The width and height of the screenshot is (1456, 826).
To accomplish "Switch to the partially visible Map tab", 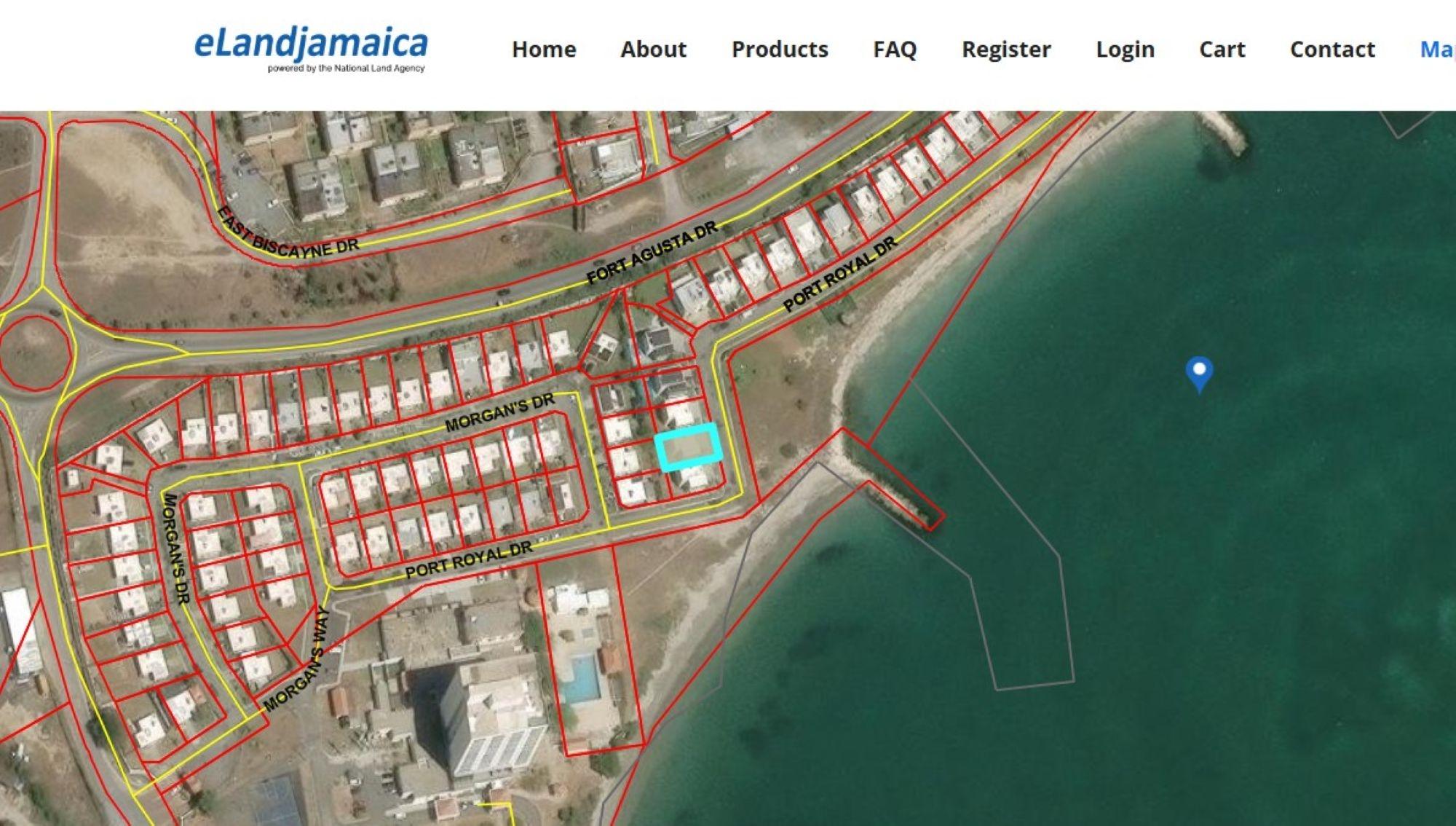I will tap(1437, 50).
